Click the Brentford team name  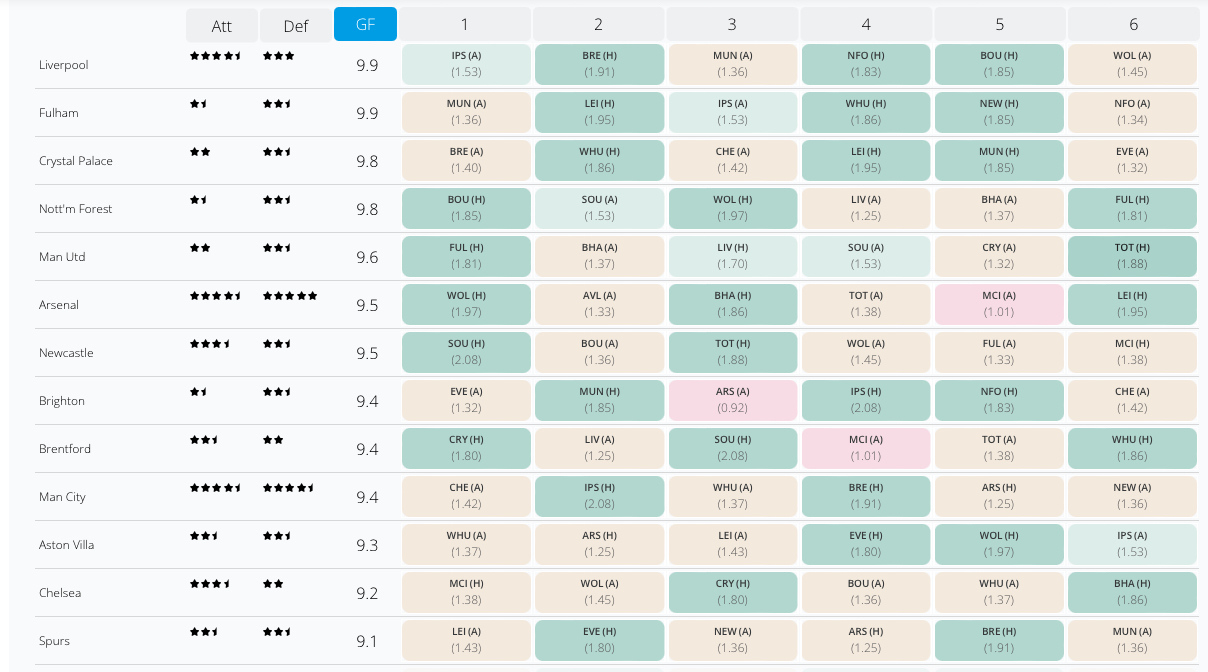65,449
